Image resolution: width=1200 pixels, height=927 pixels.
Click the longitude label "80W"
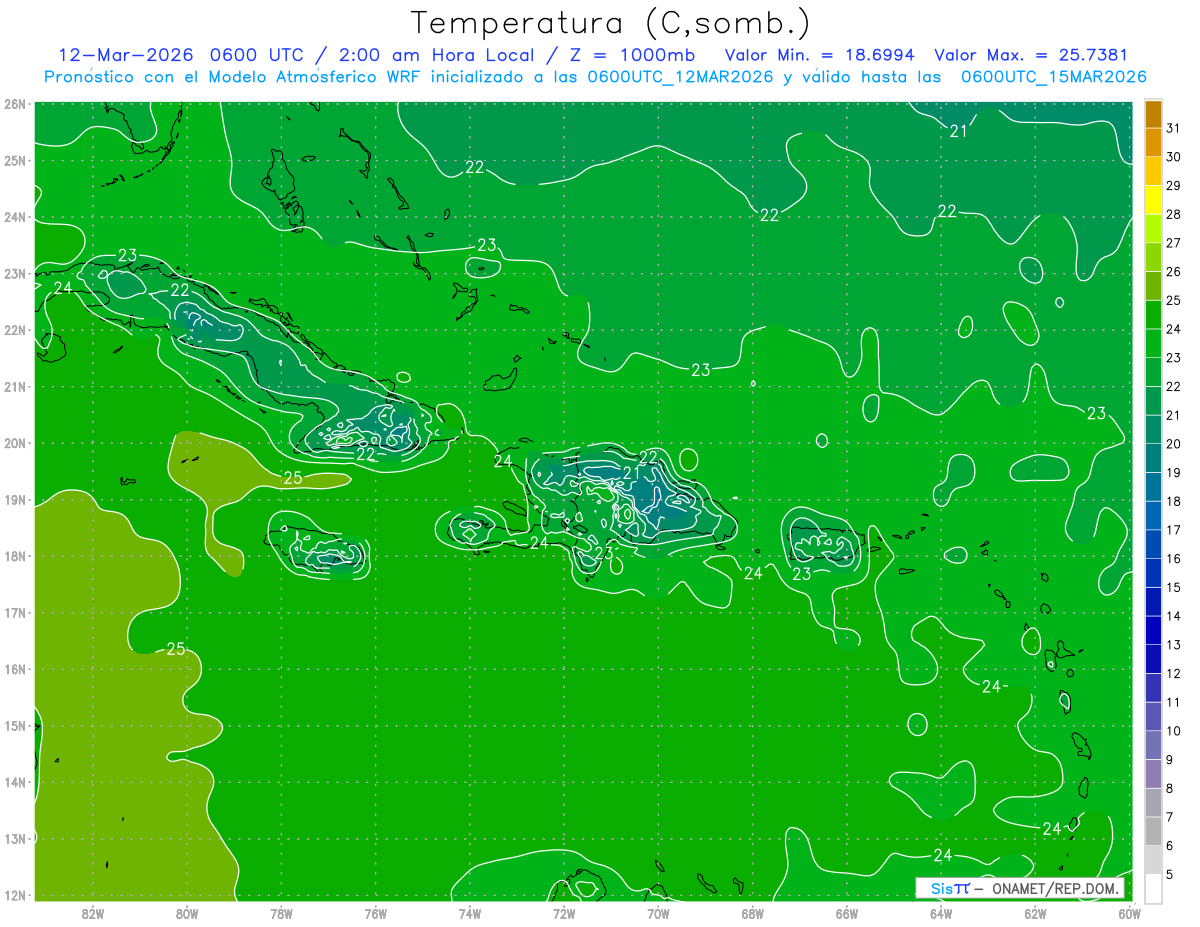point(187,913)
